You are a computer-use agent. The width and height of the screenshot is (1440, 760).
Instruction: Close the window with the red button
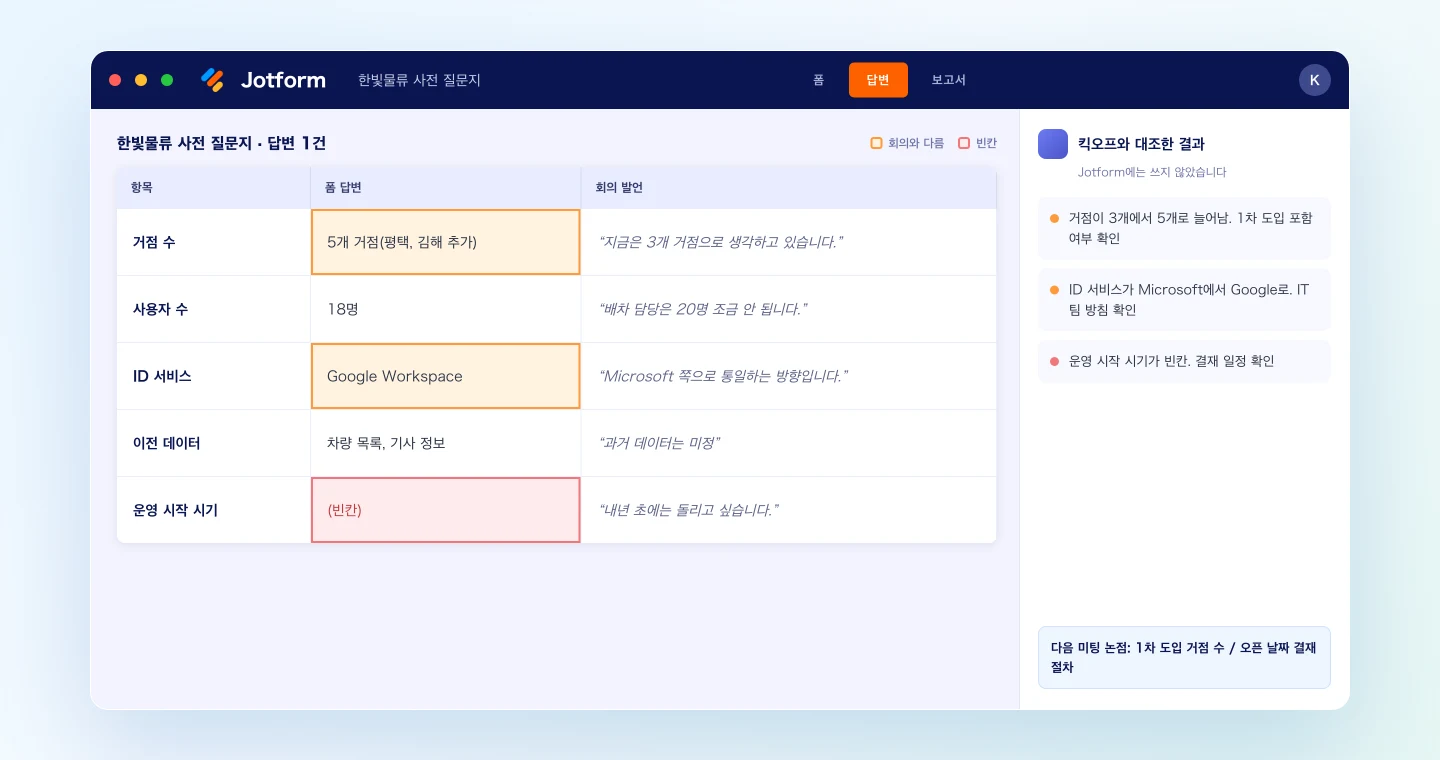coord(115,80)
